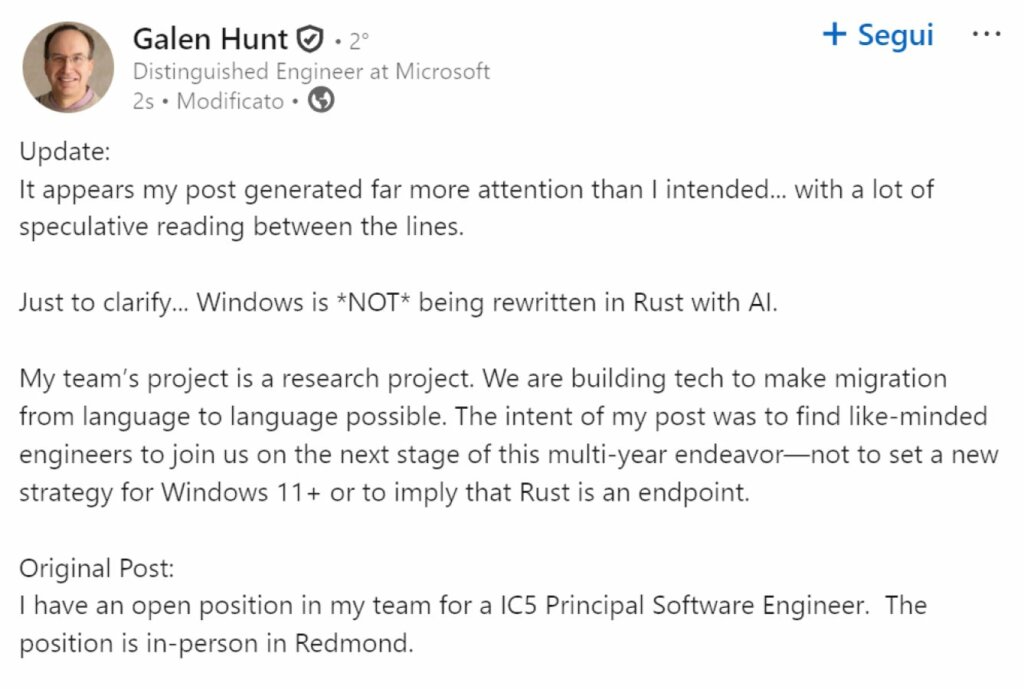Click the 2s post timestamp
This screenshot has height=689, width=1024.
143,101
